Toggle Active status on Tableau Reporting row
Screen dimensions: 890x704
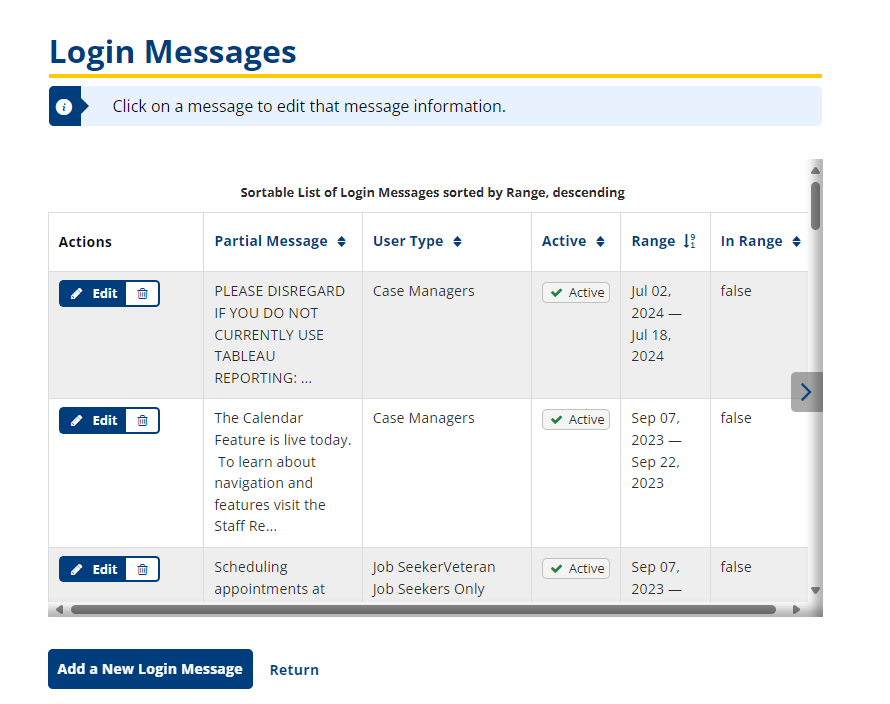(x=576, y=293)
